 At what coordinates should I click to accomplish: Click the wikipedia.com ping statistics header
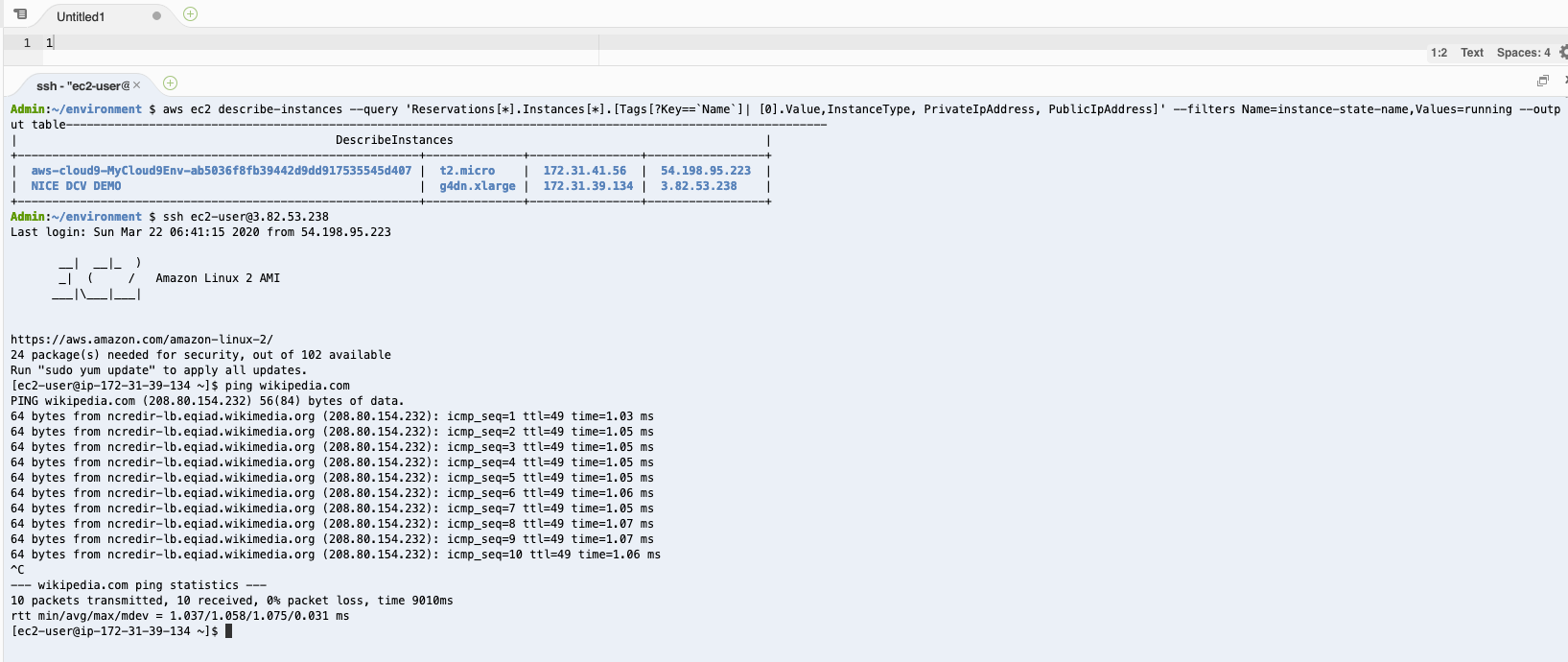pos(138,585)
